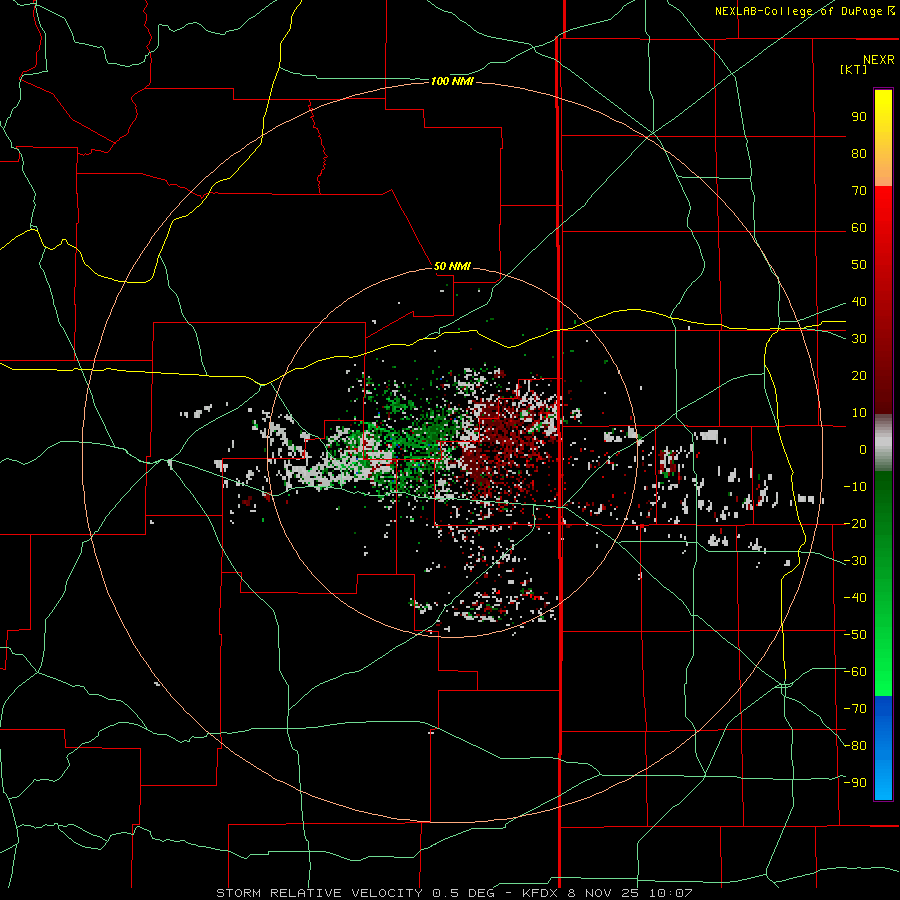Click the -50 value on the velocity scale

(x=855, y=635)
